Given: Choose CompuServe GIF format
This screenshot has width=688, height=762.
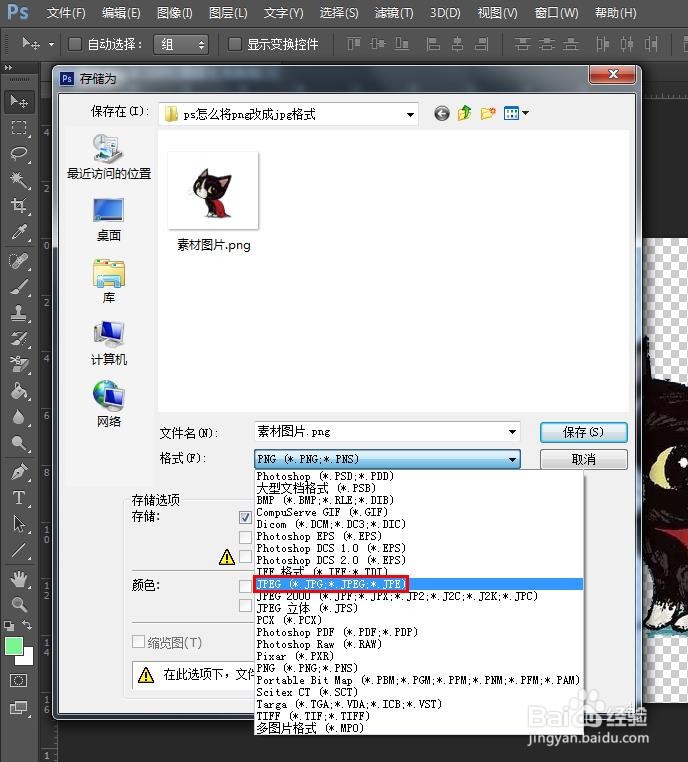Looking at the screenshot, I should pos(418,512).
